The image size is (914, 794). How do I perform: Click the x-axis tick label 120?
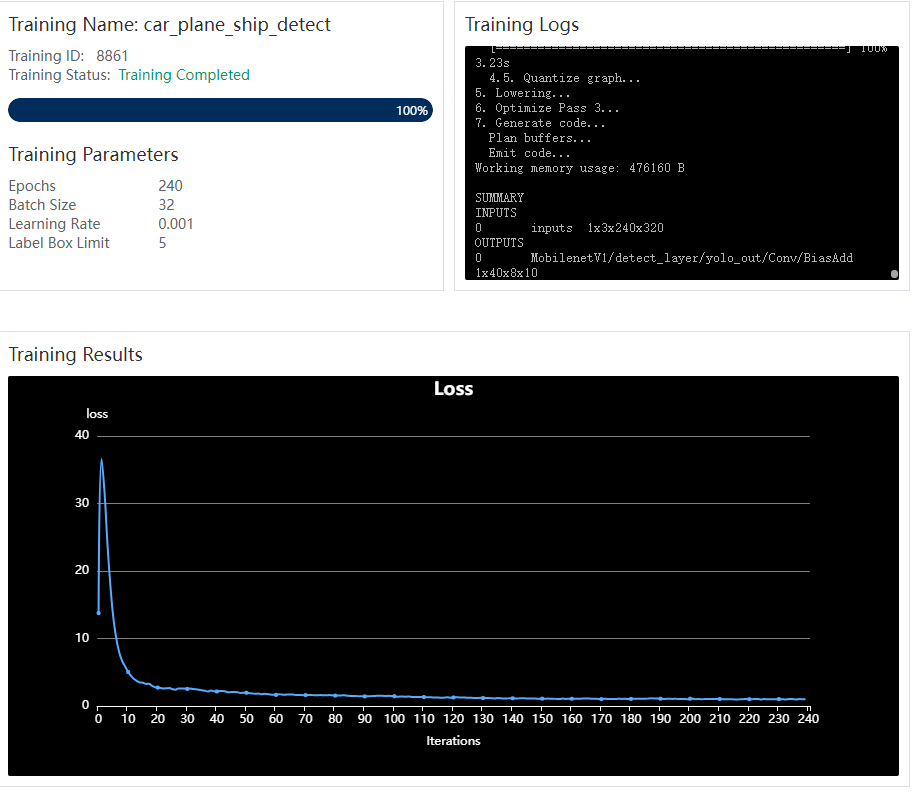pos(454,719)
